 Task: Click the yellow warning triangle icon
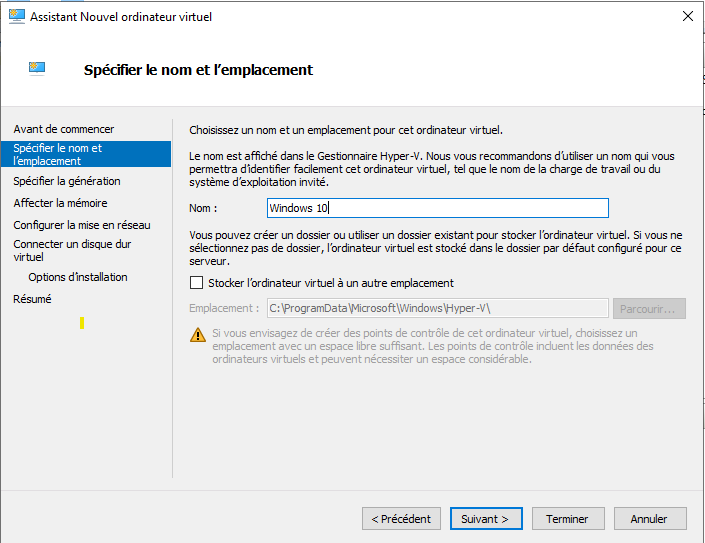coord(197,334)
